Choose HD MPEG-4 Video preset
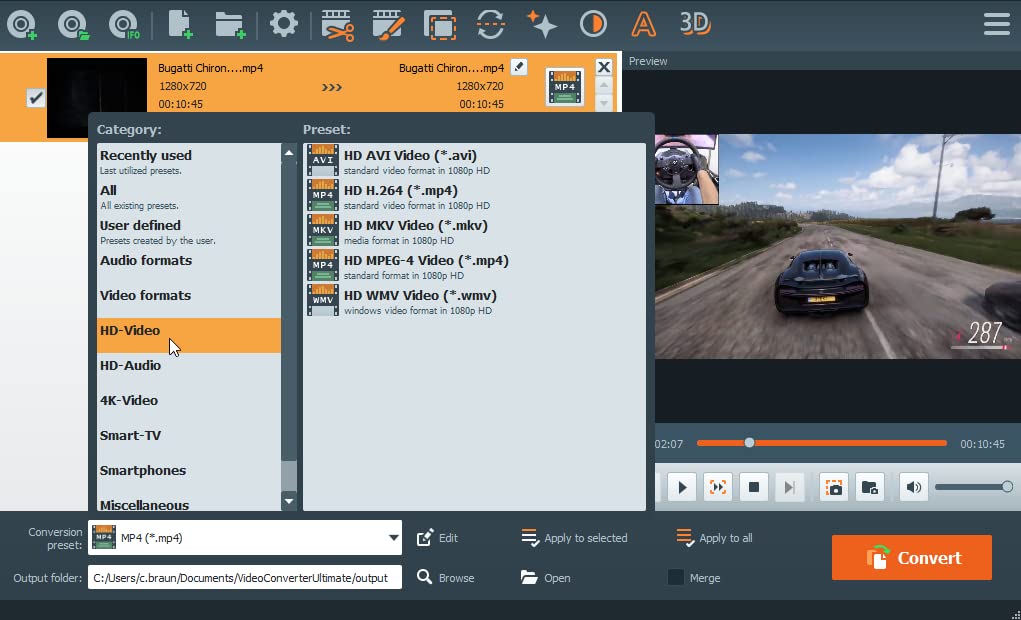 (x=475, y=266)
